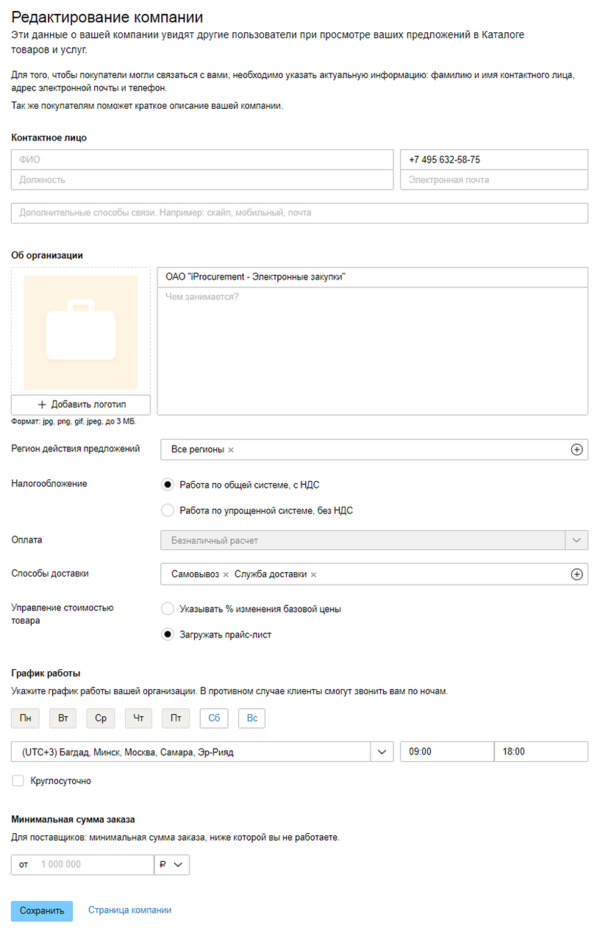This screenshot has height=931, width=600.
Task: Click the 'ФИО' input field
Action: click(x=202, y=160)
